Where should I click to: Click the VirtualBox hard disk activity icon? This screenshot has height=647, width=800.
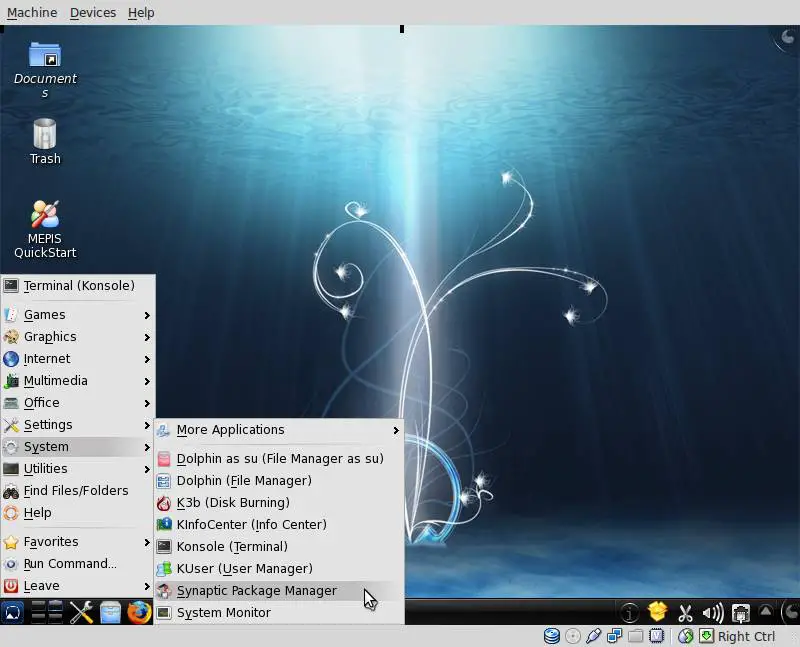tap(552, 636)
